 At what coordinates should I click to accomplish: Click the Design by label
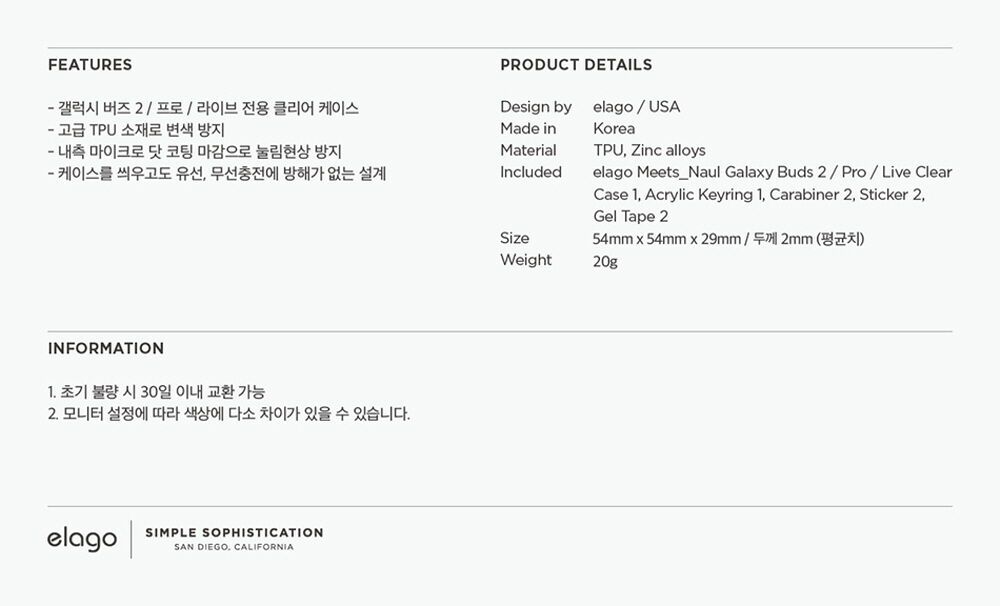pos(536,107)
